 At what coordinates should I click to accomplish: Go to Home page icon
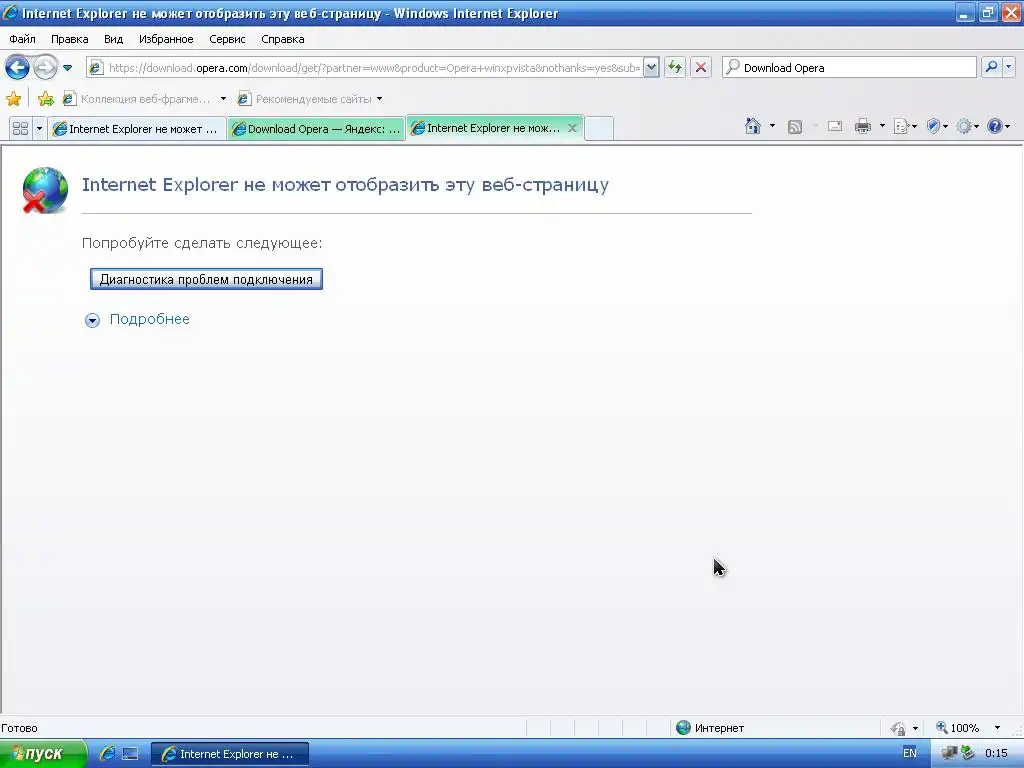[x=752, y=126]
